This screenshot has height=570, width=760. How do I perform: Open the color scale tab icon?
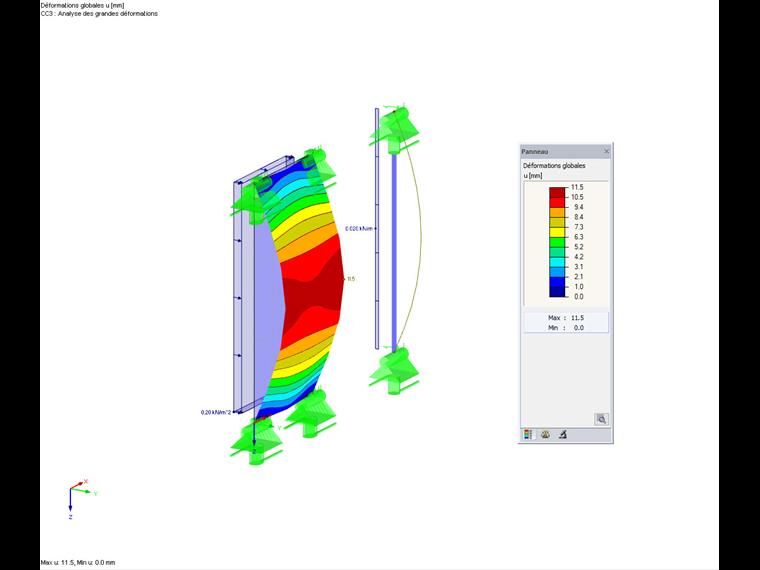(x=528, y=435)
